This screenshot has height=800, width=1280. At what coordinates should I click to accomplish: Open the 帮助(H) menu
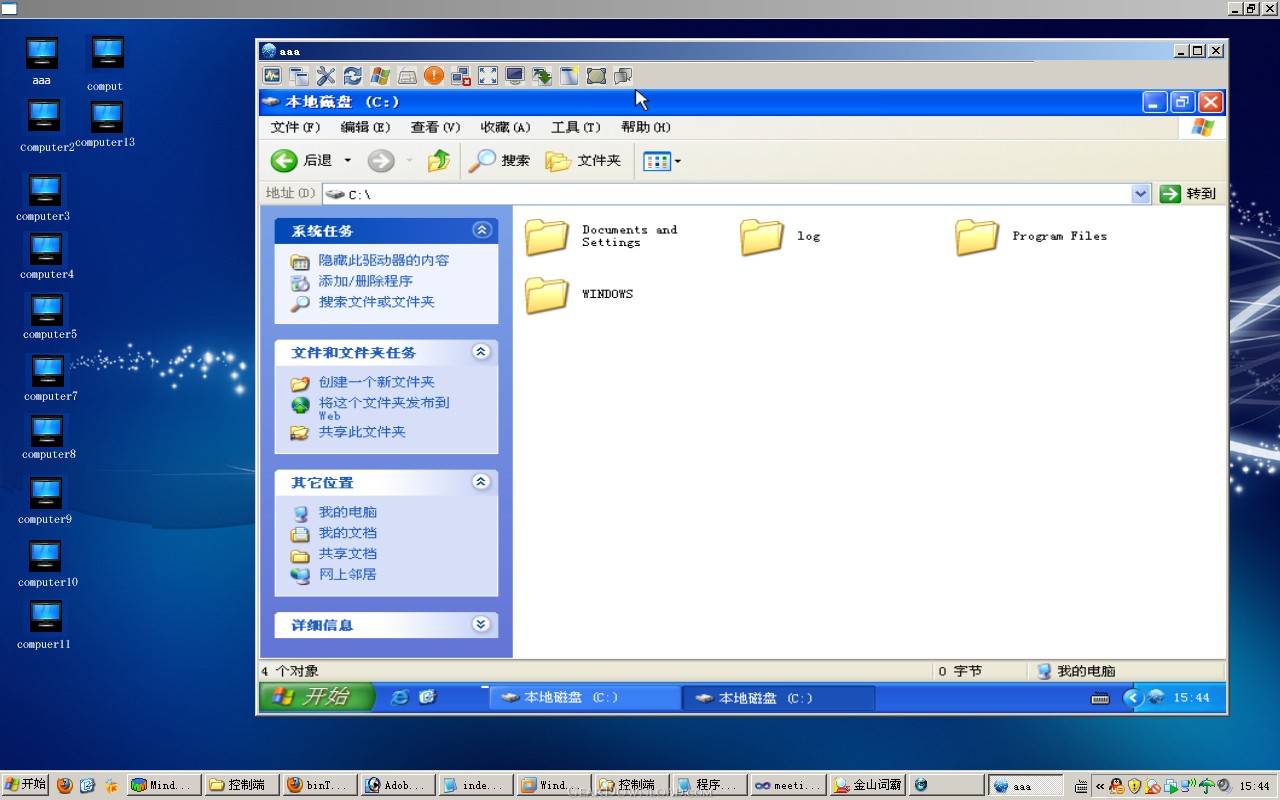pyautogui.click(x=645, y=127)
